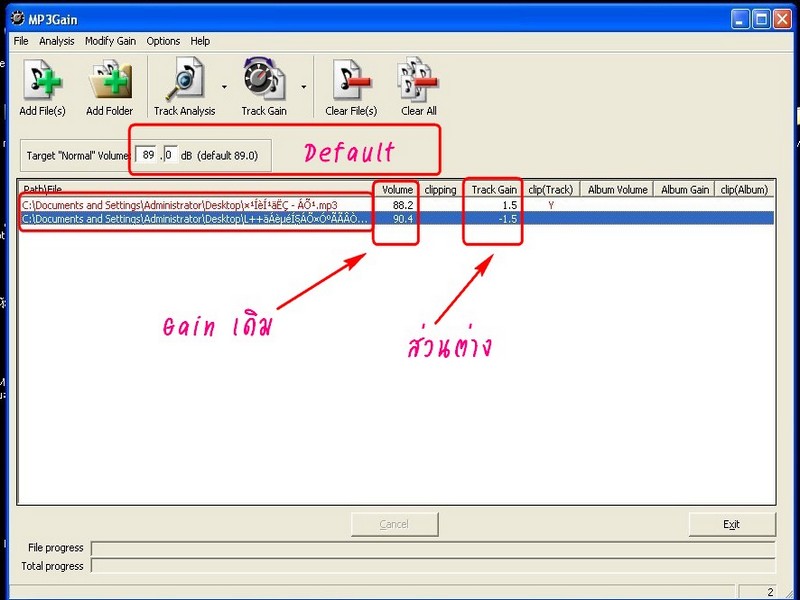Image resolution: width=800 pixels, height=600 pixels.
Task: Click the MP3Gain title bar app icon
Action: (x=17, y=19)
